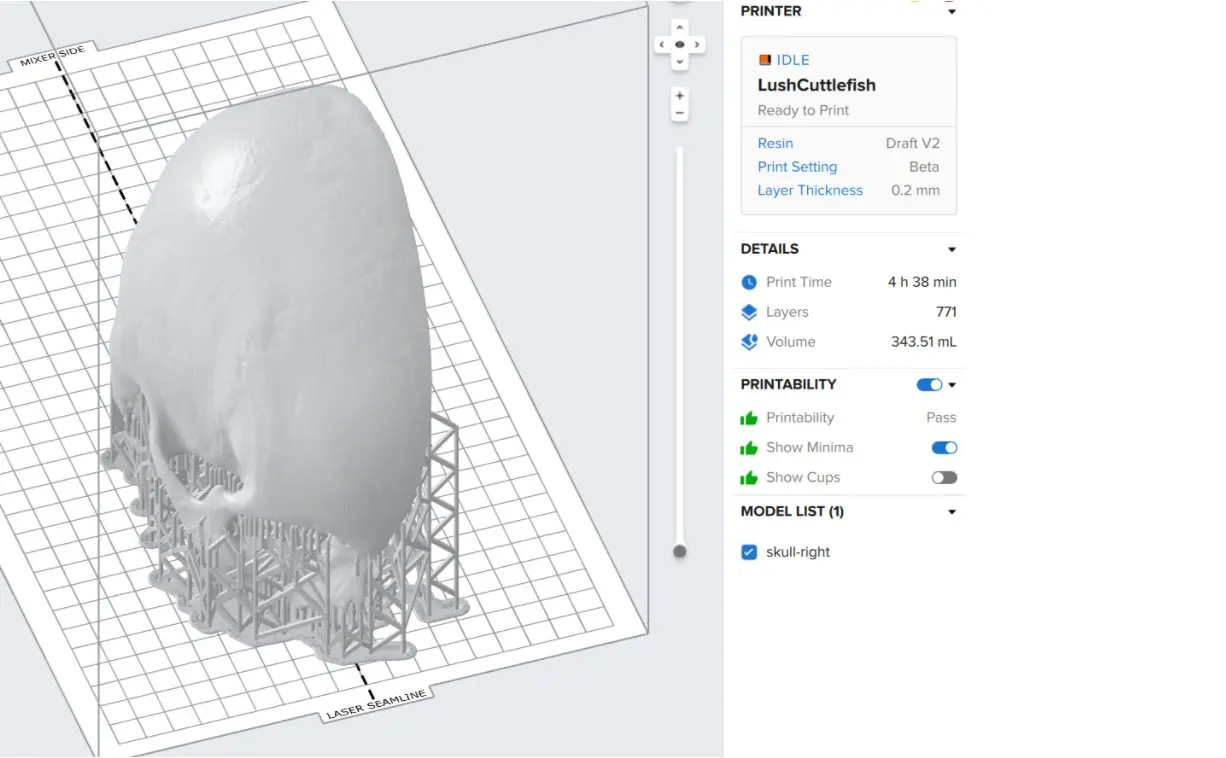Collapse the Printer section
The width and height of the screenshot is (1226, 758).
click(951, 12)
